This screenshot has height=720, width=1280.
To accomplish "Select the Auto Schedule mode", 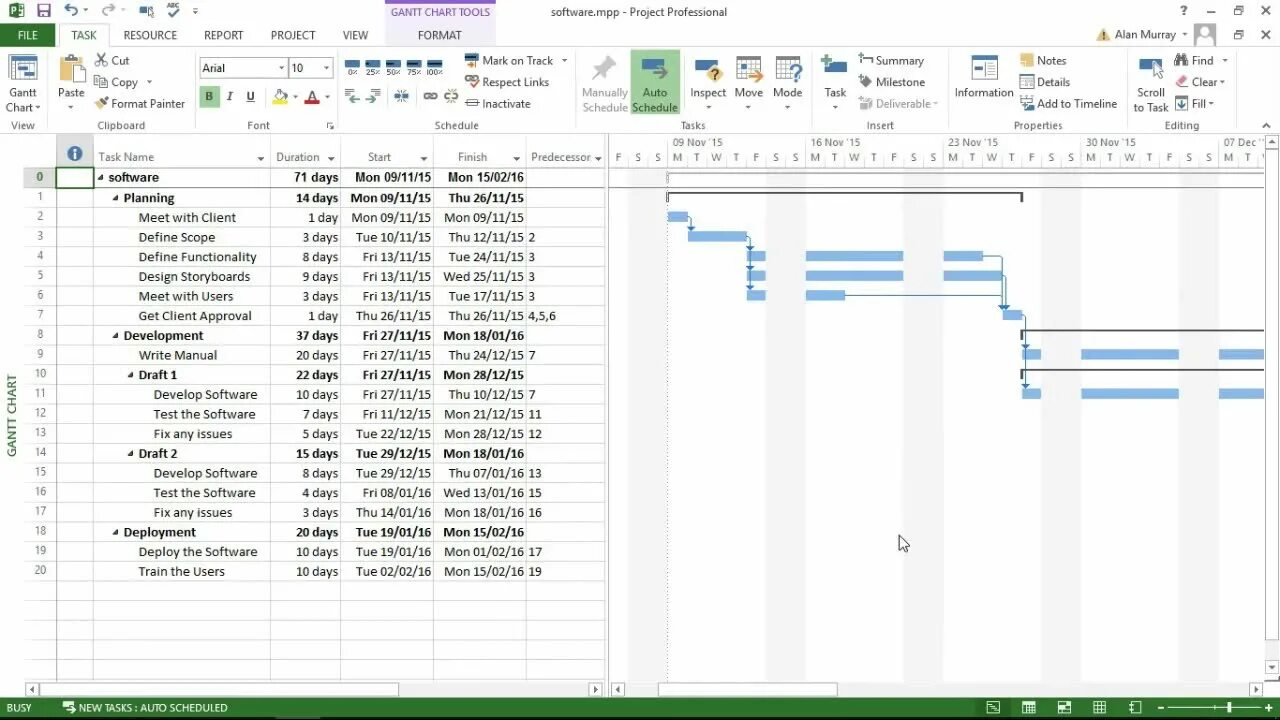I will (x=655, y=80).
